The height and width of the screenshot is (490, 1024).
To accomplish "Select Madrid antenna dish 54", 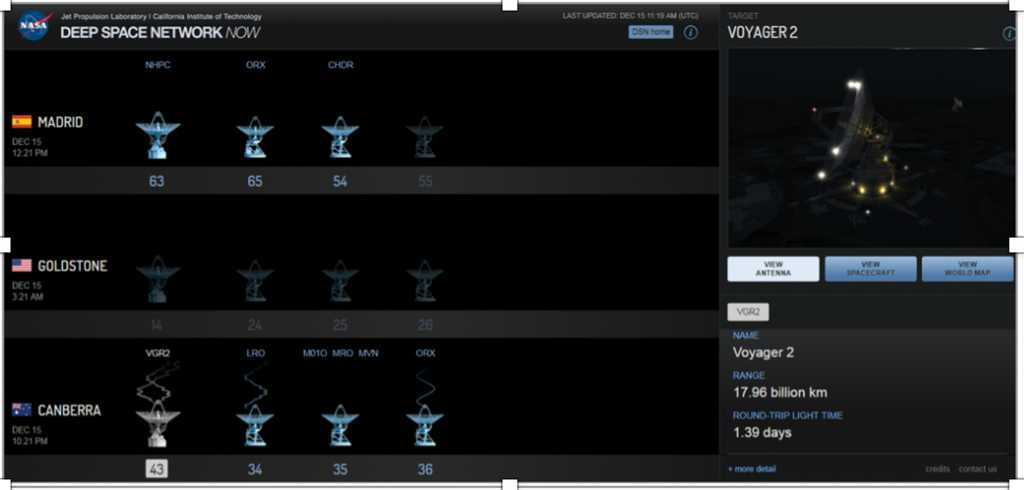I will 340,138.
